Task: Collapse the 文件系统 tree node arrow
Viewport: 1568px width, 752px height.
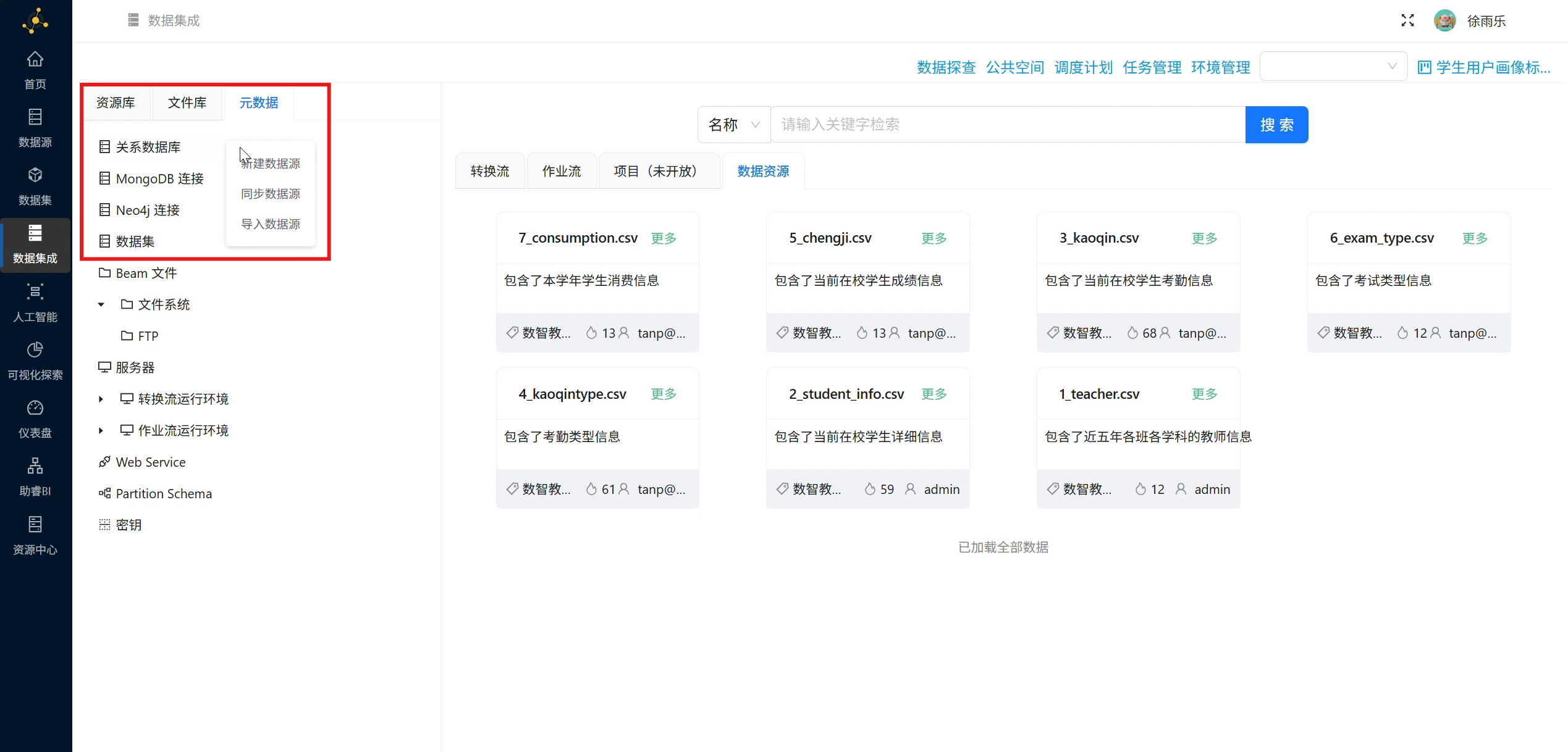Action: [x=101, y=304]
